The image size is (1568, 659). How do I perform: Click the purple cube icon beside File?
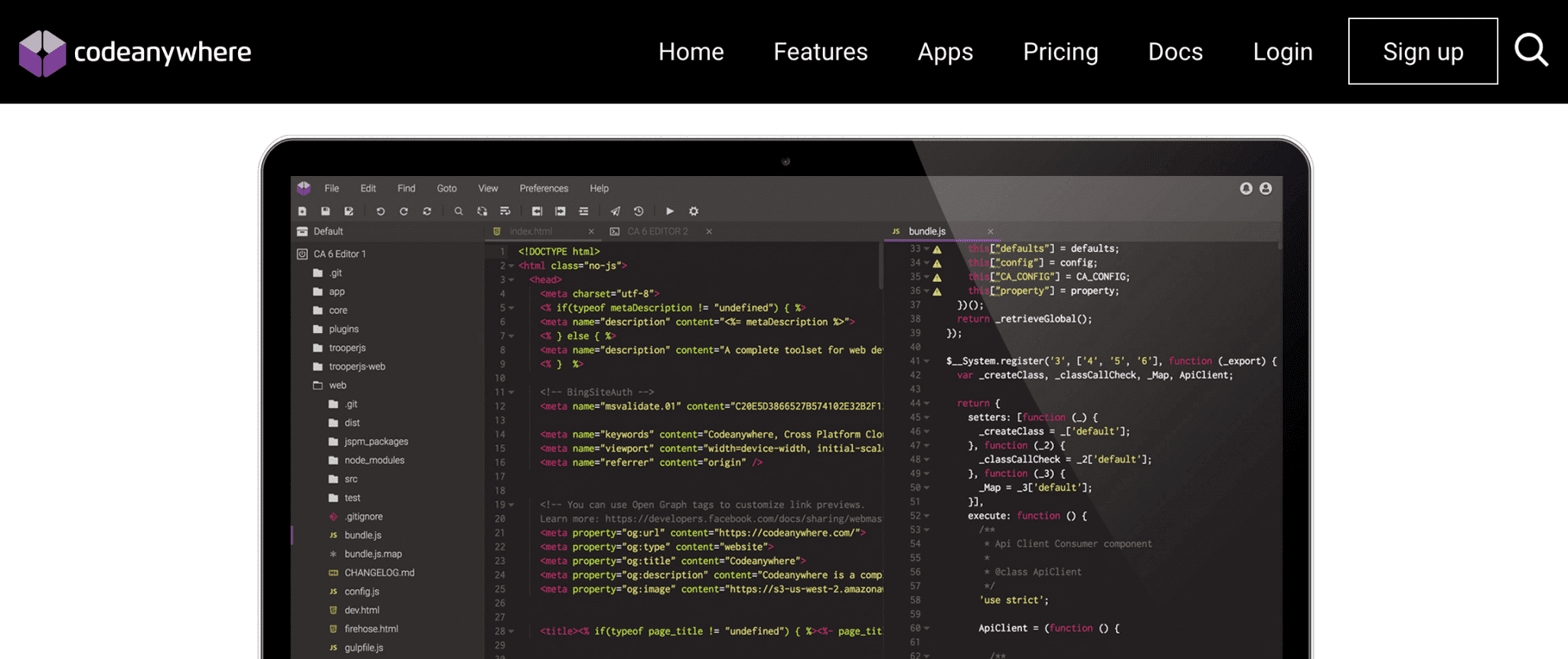pyautogui.click(x=304, y=188)
